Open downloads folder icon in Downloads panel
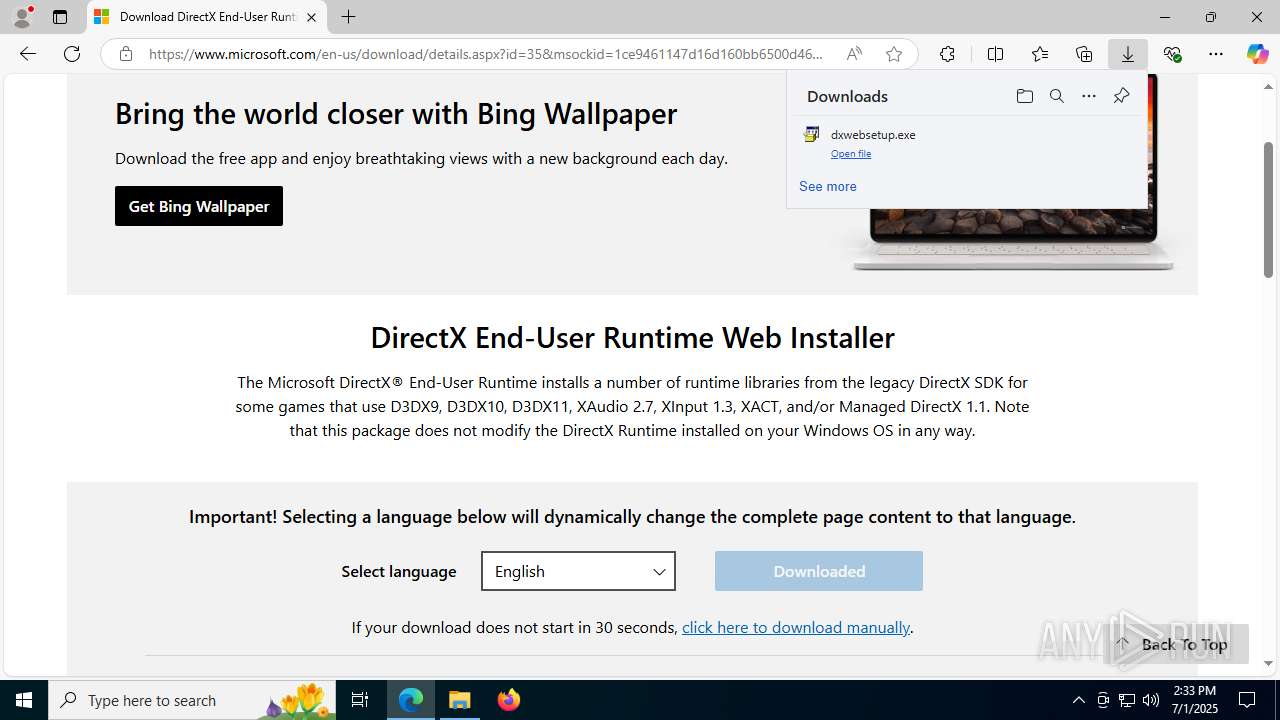Image resolution: width=1280 pixels, height=720 pixels. click(1024, 96)
